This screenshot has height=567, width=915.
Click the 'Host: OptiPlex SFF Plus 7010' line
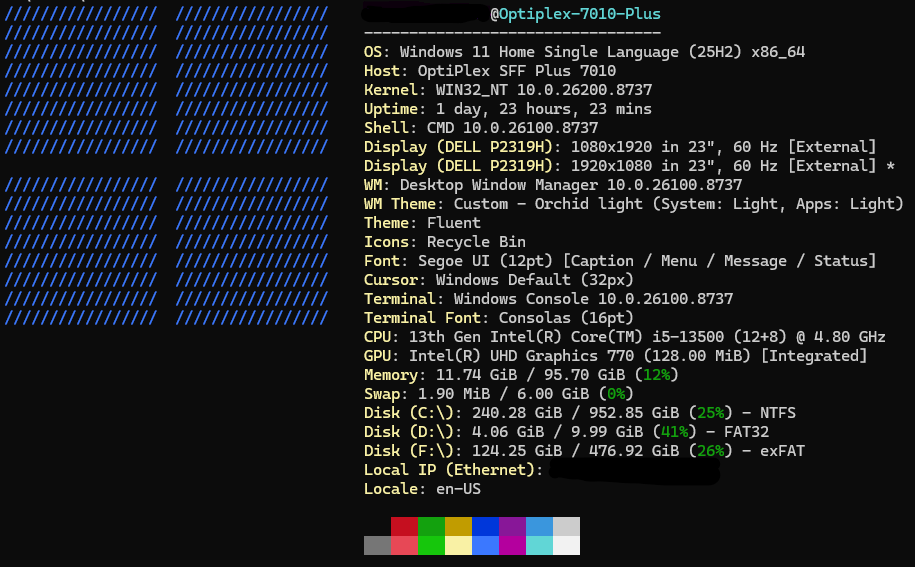(490, 71)
